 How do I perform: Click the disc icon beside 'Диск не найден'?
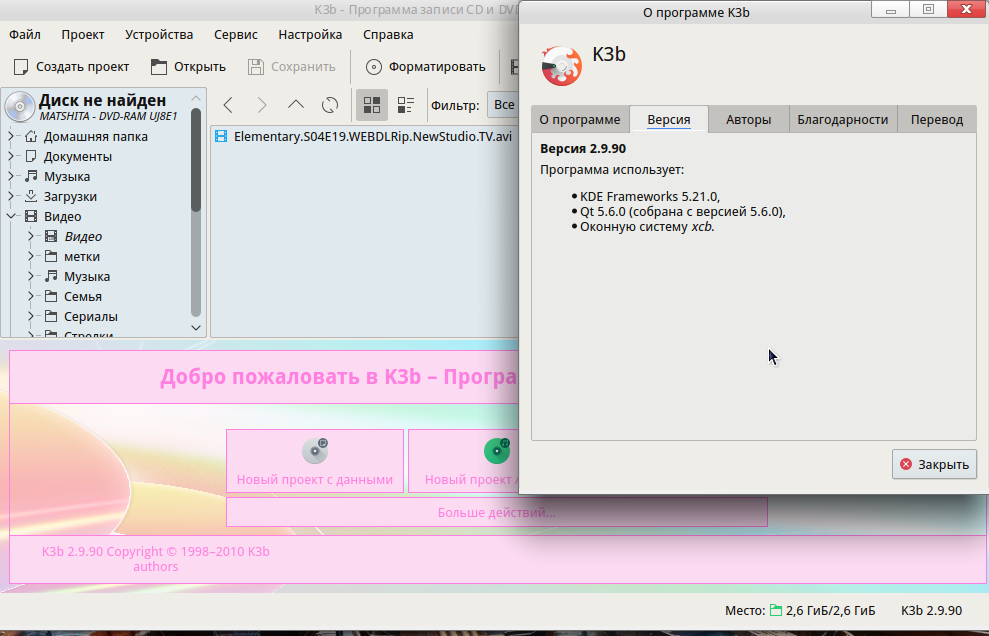pos(20,107)
